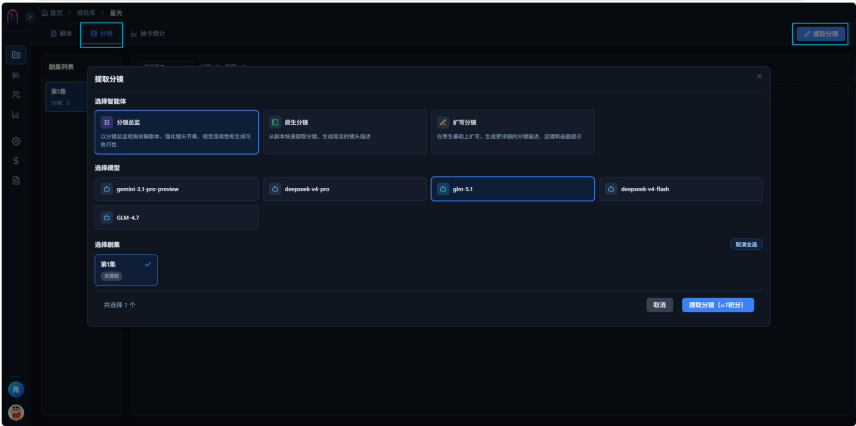The image size is (856, 426).
Task: Open the project library folder sidebar icon
Action: tap(16, 55)
